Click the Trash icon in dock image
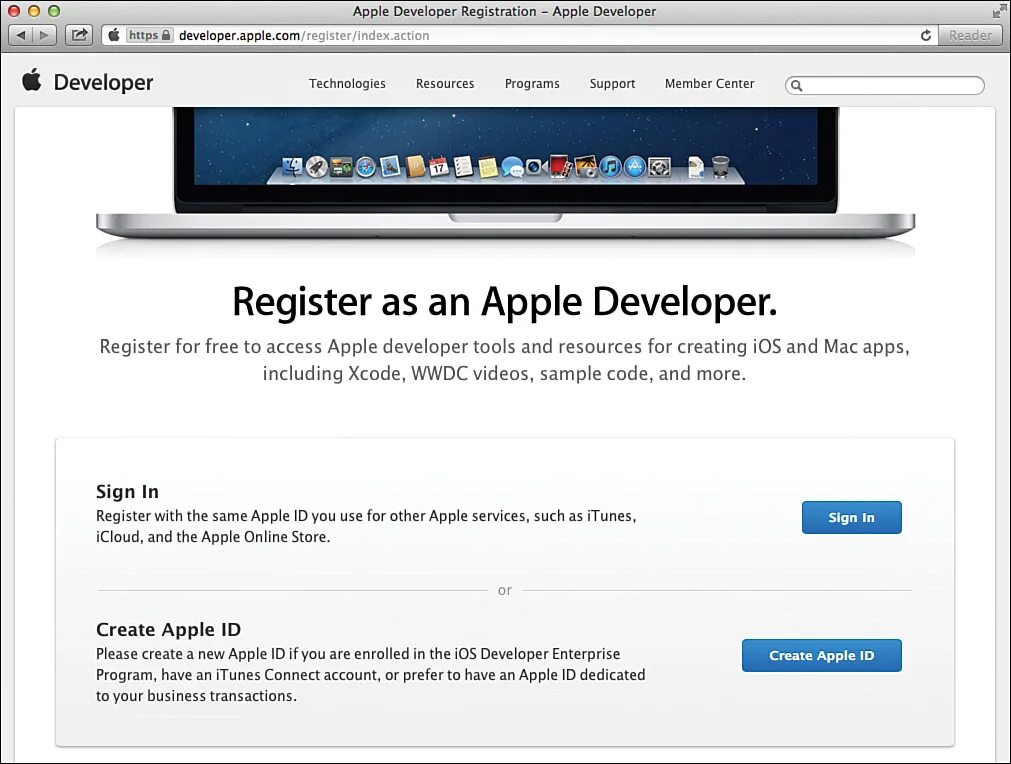This screenshot has width=1011, height=764. click(720, 167)
